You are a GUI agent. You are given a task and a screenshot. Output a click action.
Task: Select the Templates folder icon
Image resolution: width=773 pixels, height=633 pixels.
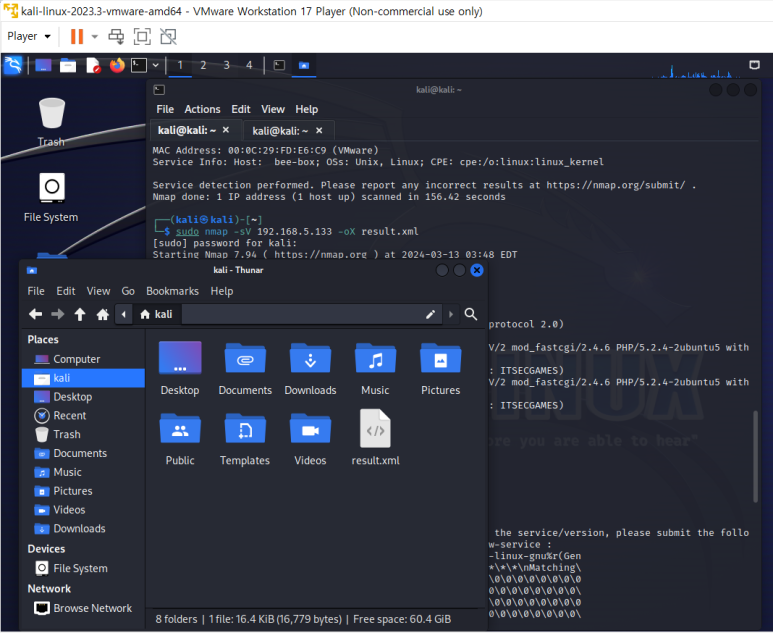click(245, 439)
